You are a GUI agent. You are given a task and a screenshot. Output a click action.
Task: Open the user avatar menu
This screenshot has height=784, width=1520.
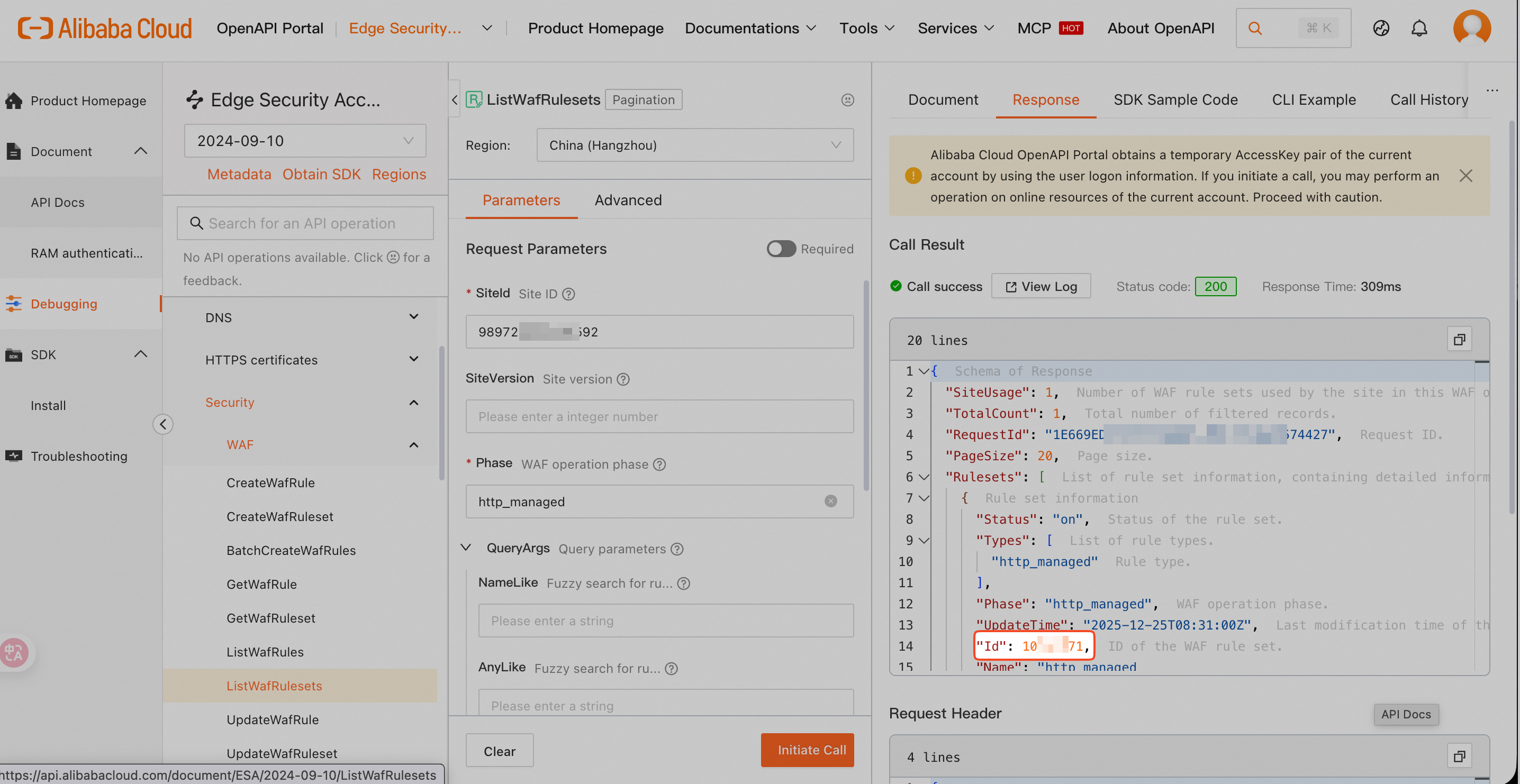pos(1472,28)
